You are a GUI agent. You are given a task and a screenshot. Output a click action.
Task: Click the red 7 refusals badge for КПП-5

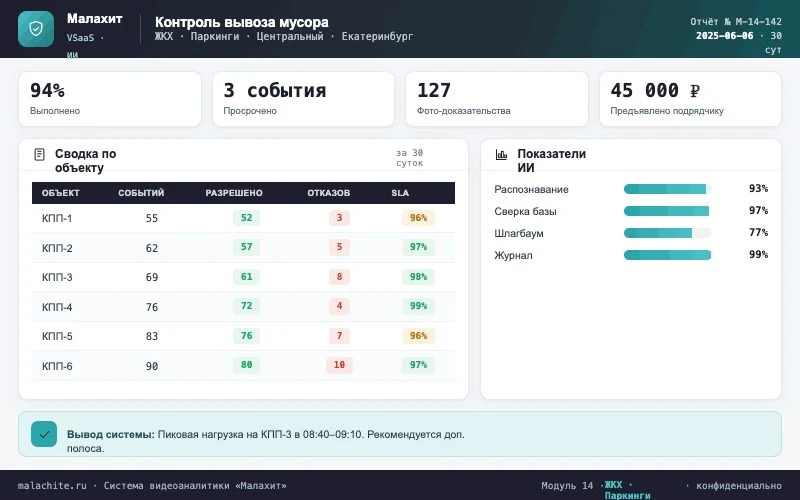339,336
